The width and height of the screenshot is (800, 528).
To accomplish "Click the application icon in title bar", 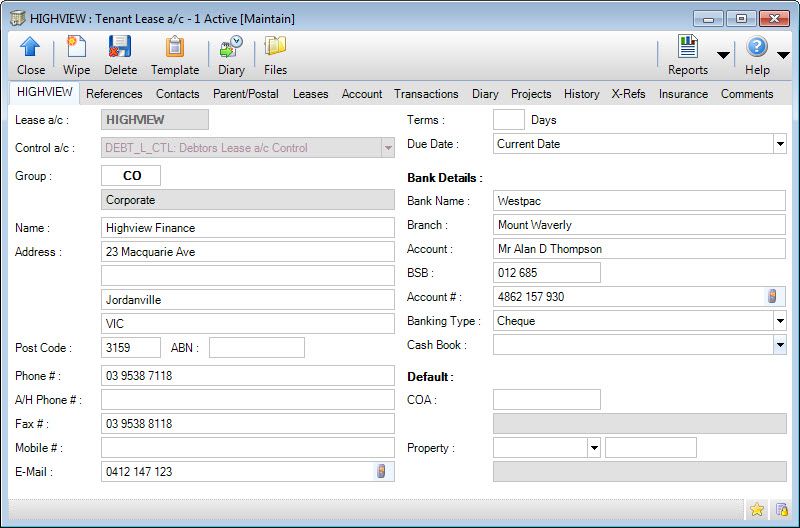I will pyautogui.click(x=18, y=19).
